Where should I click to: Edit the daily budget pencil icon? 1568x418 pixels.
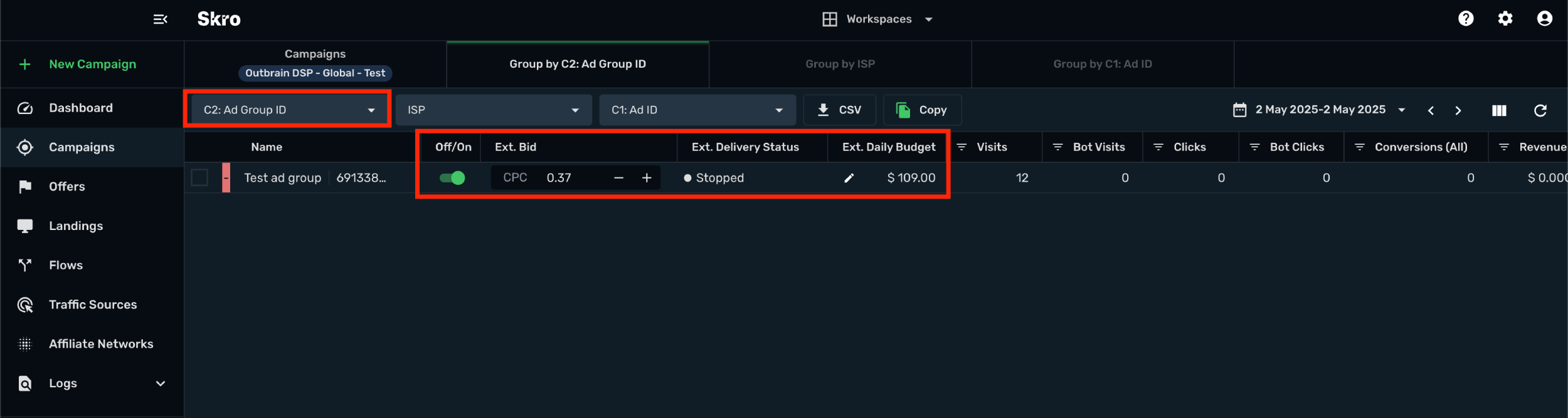[x=849, y=178]
